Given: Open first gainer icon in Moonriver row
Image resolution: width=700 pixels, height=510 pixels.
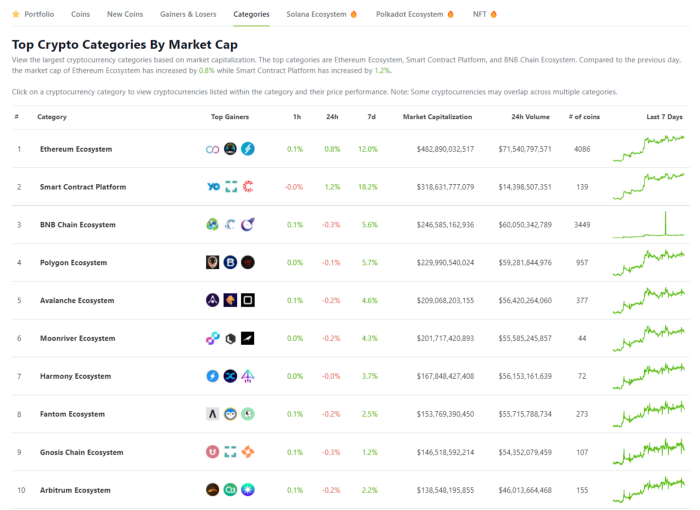Looking at the screenshot, I should 212,339.
